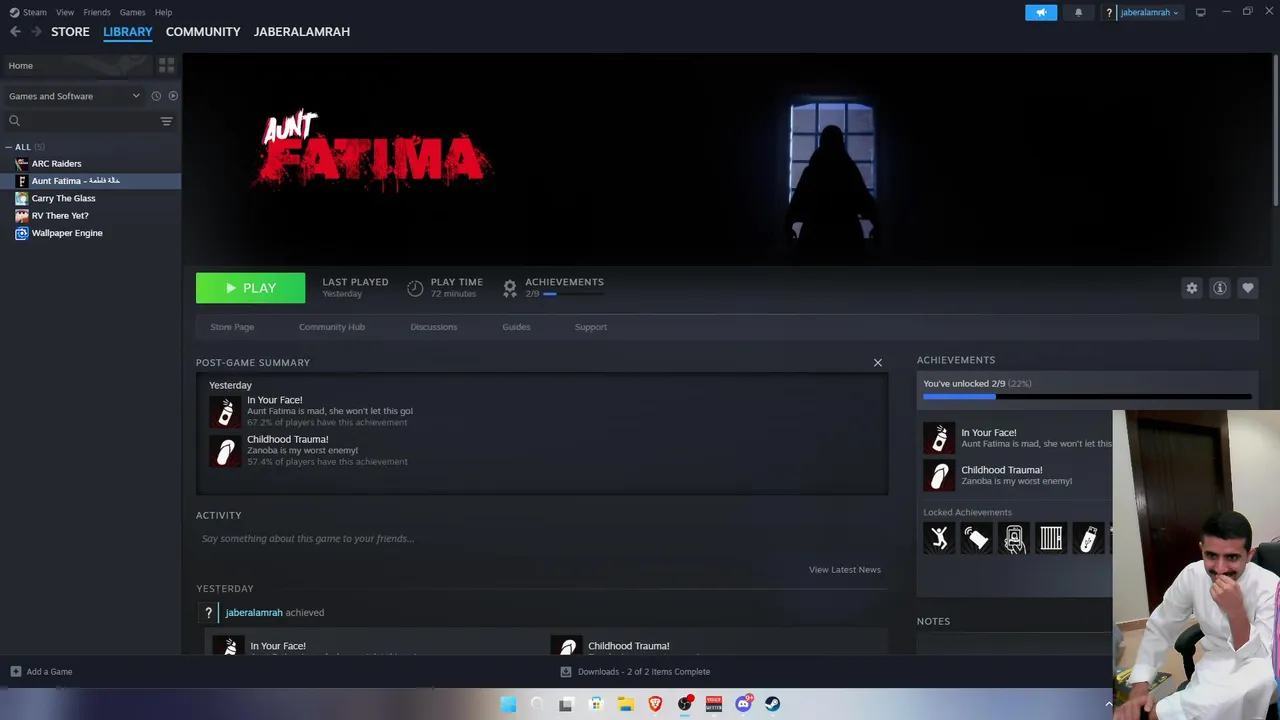Open the Windows Start menu
This screenshot has height=720, width=1280.
[508, 704]
